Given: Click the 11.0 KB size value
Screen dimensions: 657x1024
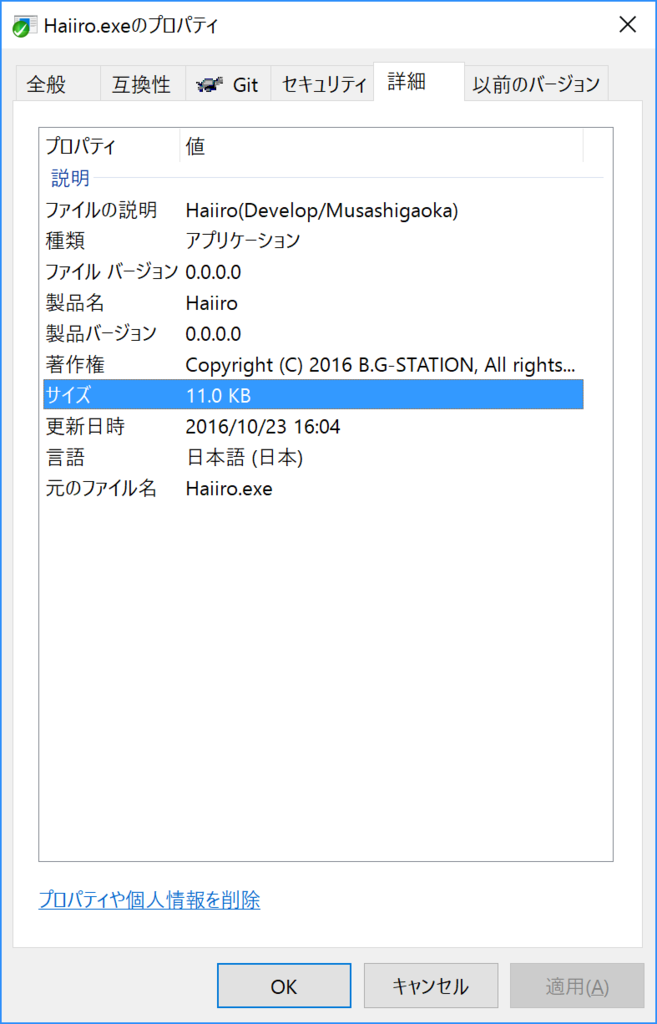Looking at the screenshot, I should pyautogui.click(x=218, y=396).
